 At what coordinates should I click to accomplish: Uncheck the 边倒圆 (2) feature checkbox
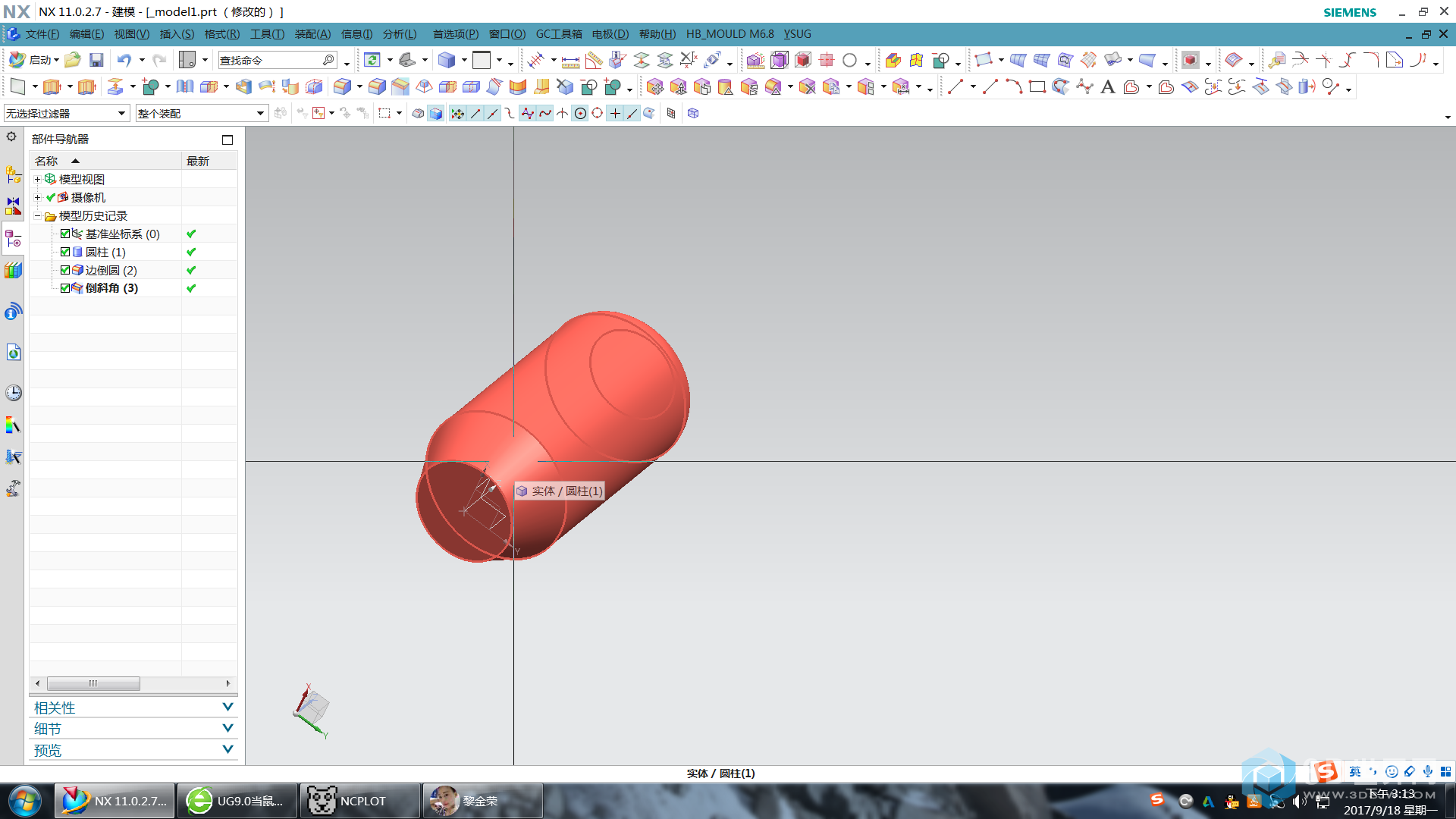click(65, 270)
